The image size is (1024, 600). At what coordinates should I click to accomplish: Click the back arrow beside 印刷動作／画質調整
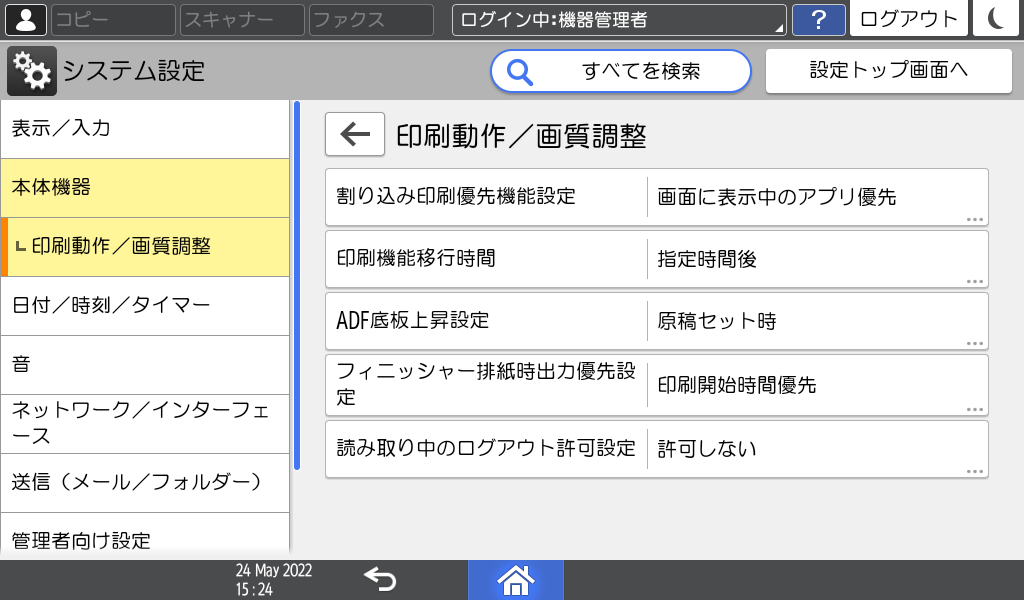pyautogui.click(x=353, y=133)
